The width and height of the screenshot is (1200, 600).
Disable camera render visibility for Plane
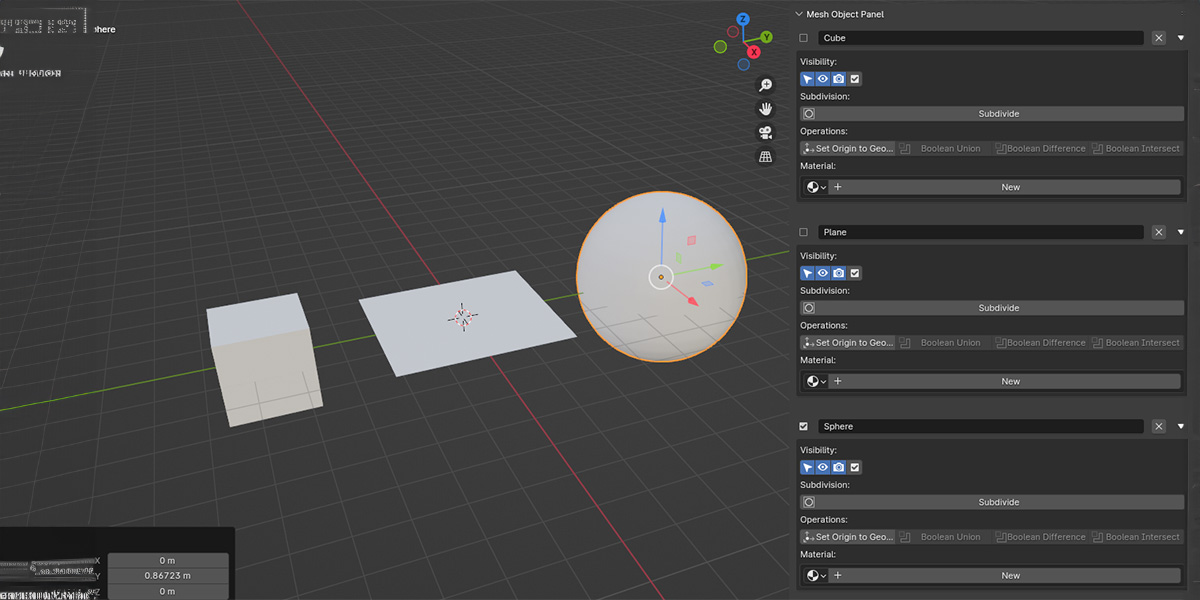click(x=838, y=272)
